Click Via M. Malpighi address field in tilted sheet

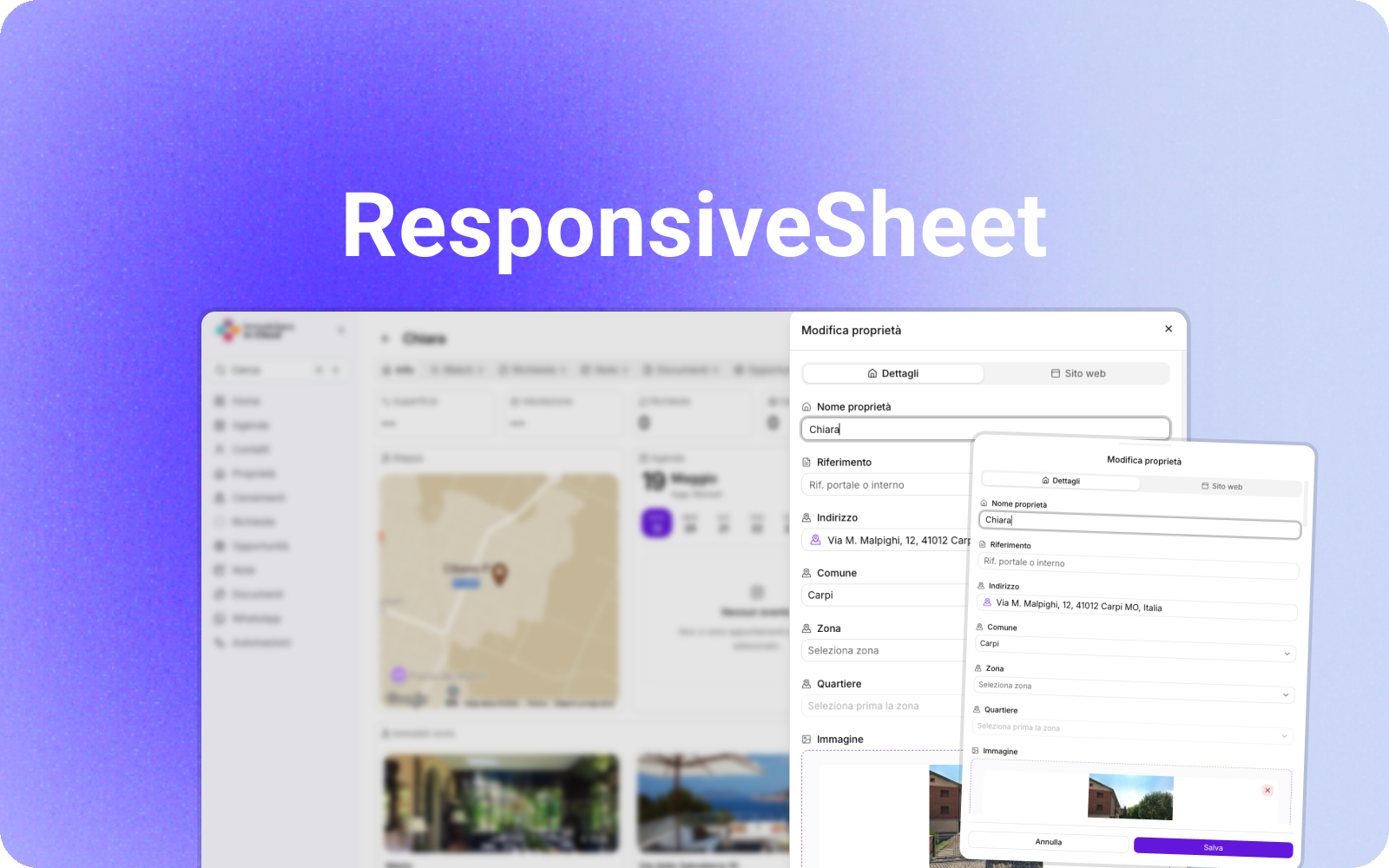(x=1136, y=607)
